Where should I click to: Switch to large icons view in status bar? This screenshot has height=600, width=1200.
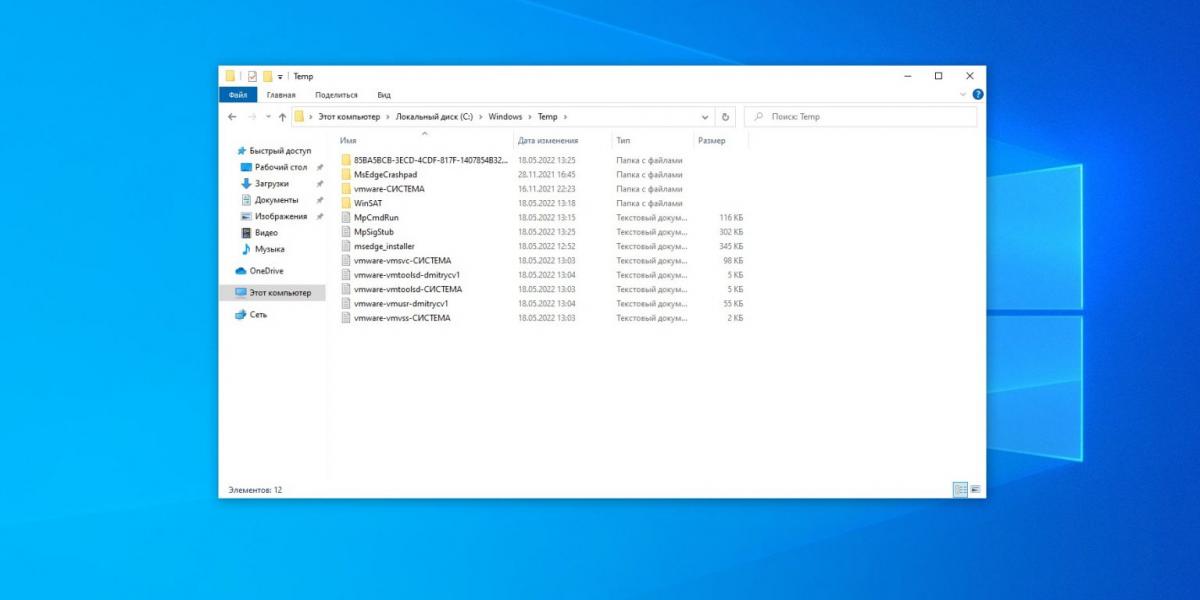[975, 490]
